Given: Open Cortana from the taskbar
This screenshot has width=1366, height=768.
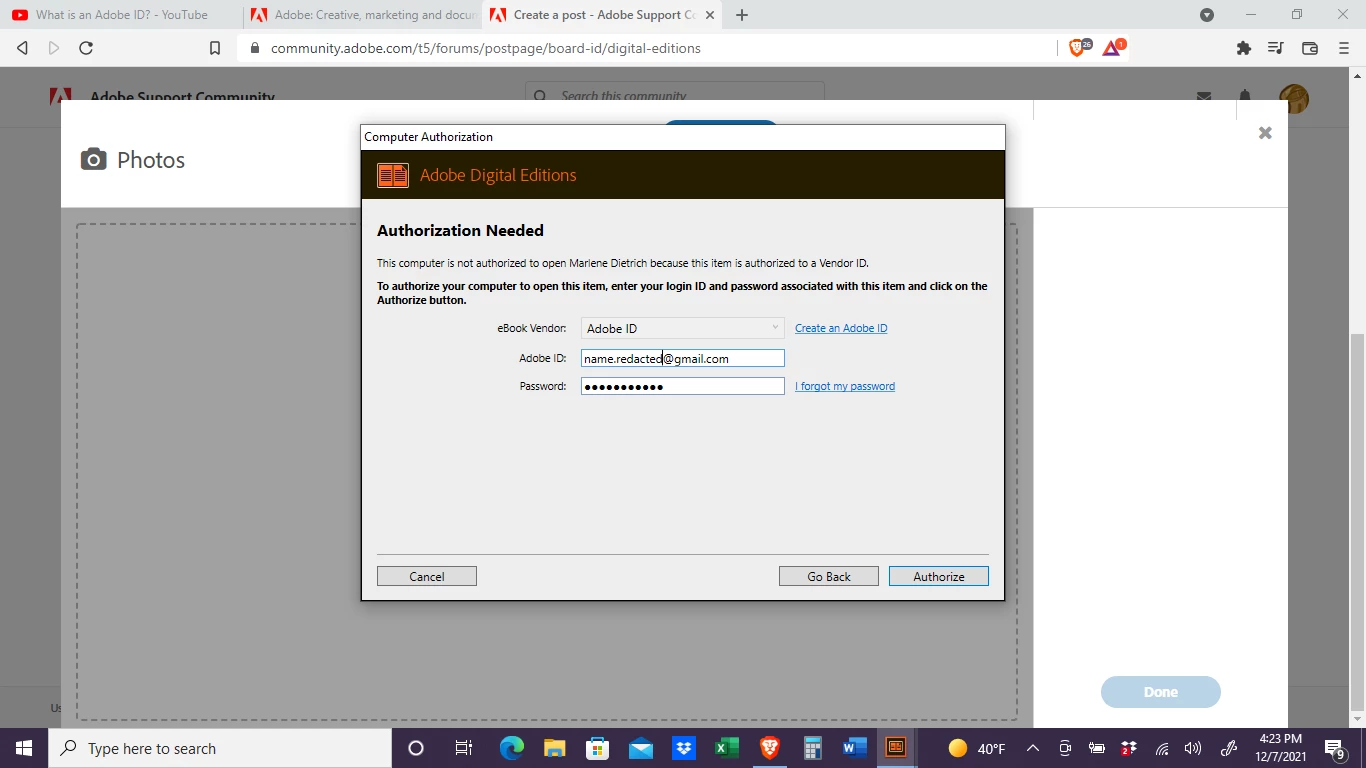Looking at the screenshot, I should pos(416,748).
